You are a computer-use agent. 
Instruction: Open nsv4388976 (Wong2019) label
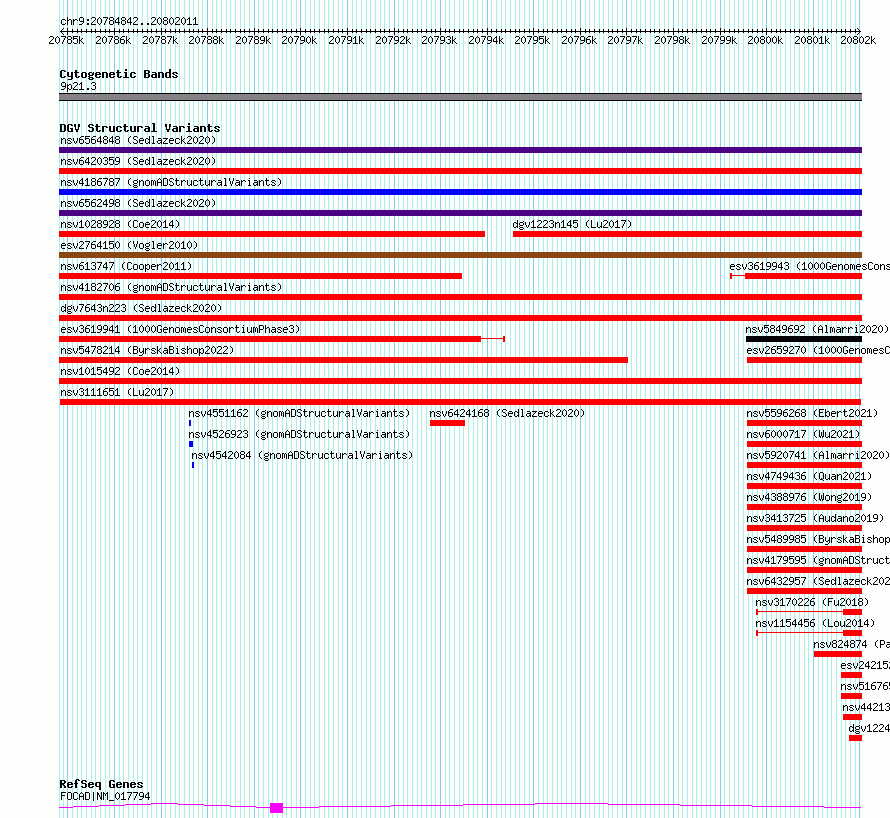[809, 497]
